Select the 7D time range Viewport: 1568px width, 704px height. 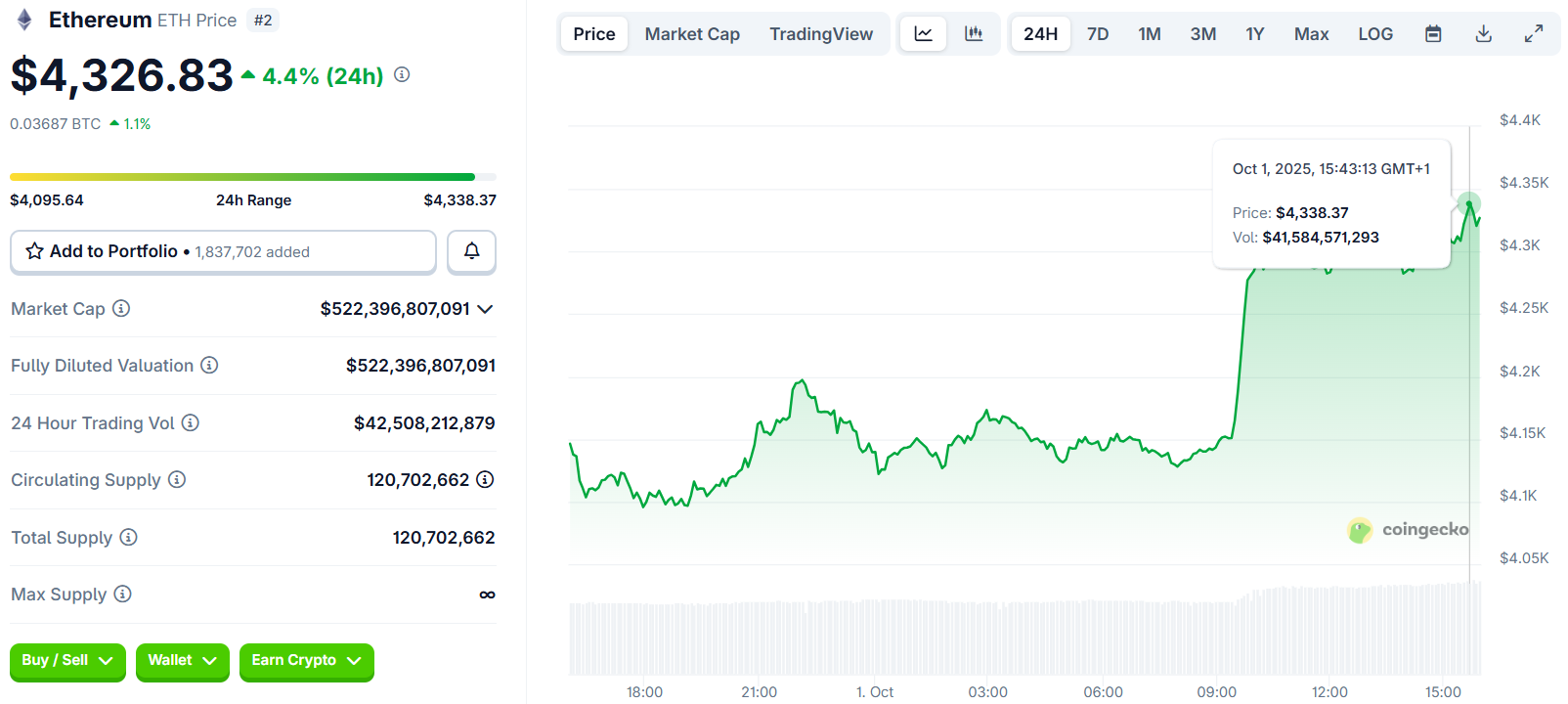pos(1098,34)
